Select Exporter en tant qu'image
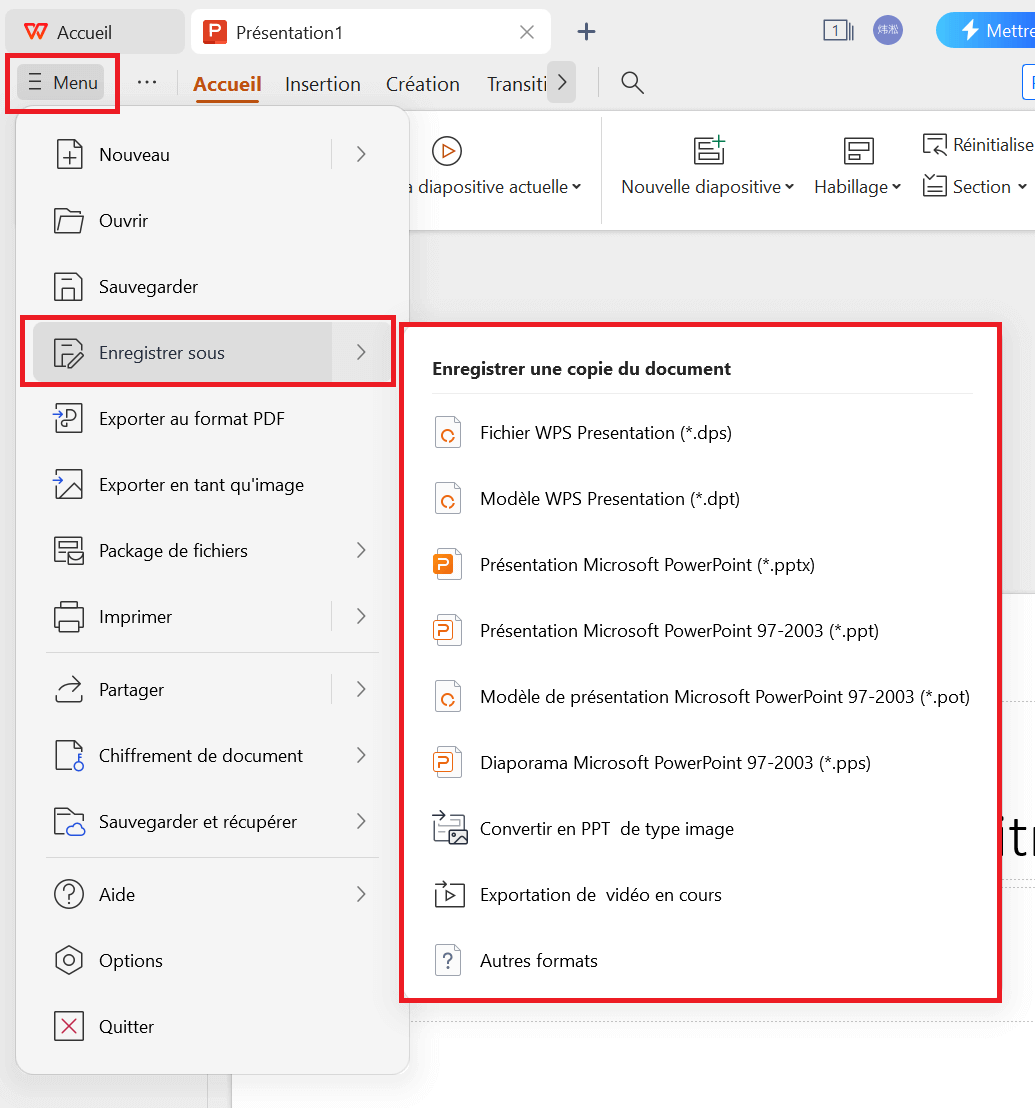This screenshot has height=1108, width=1035. [199, 484]
